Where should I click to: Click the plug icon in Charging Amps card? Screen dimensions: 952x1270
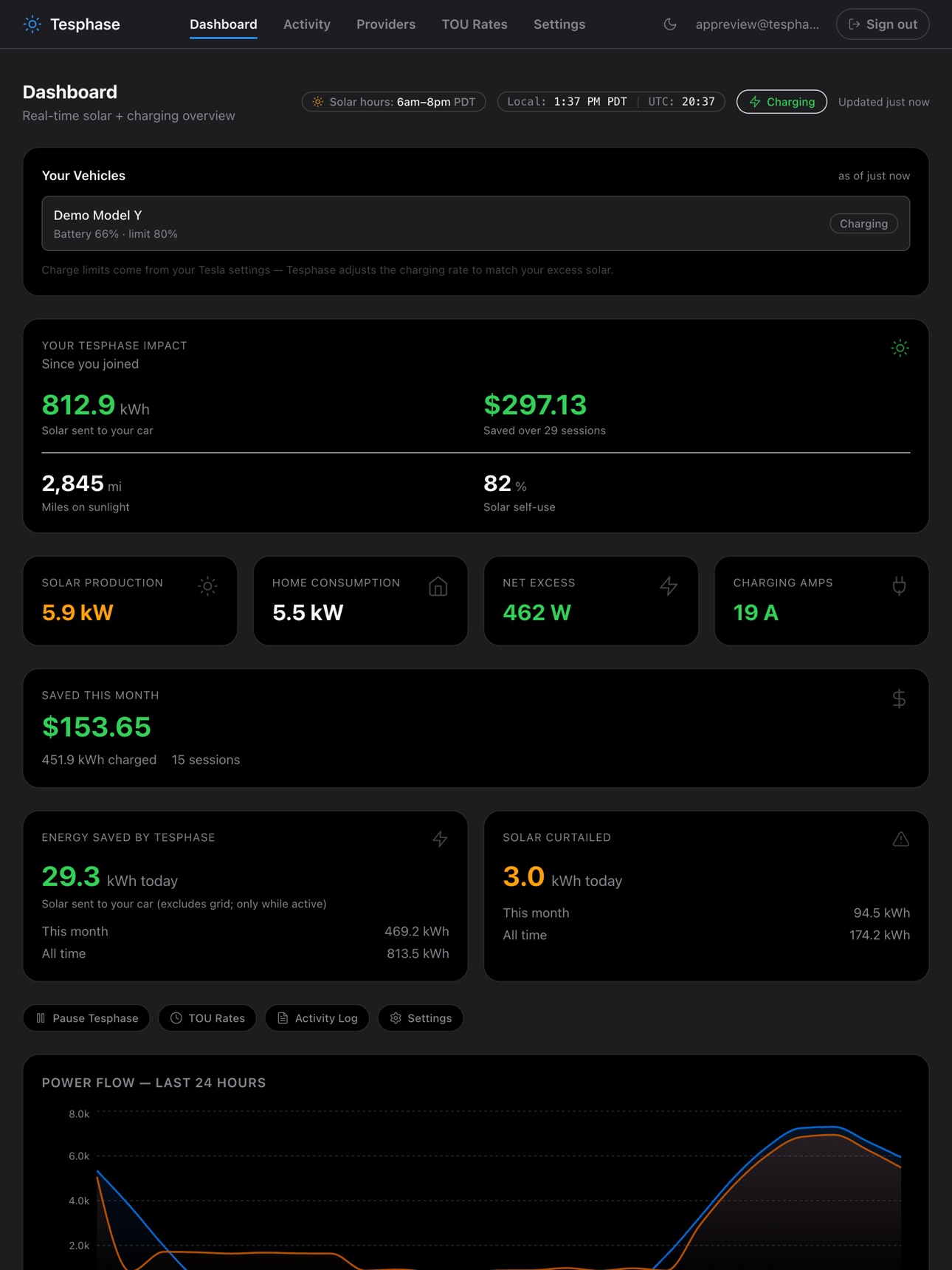(x=899, y=586)
